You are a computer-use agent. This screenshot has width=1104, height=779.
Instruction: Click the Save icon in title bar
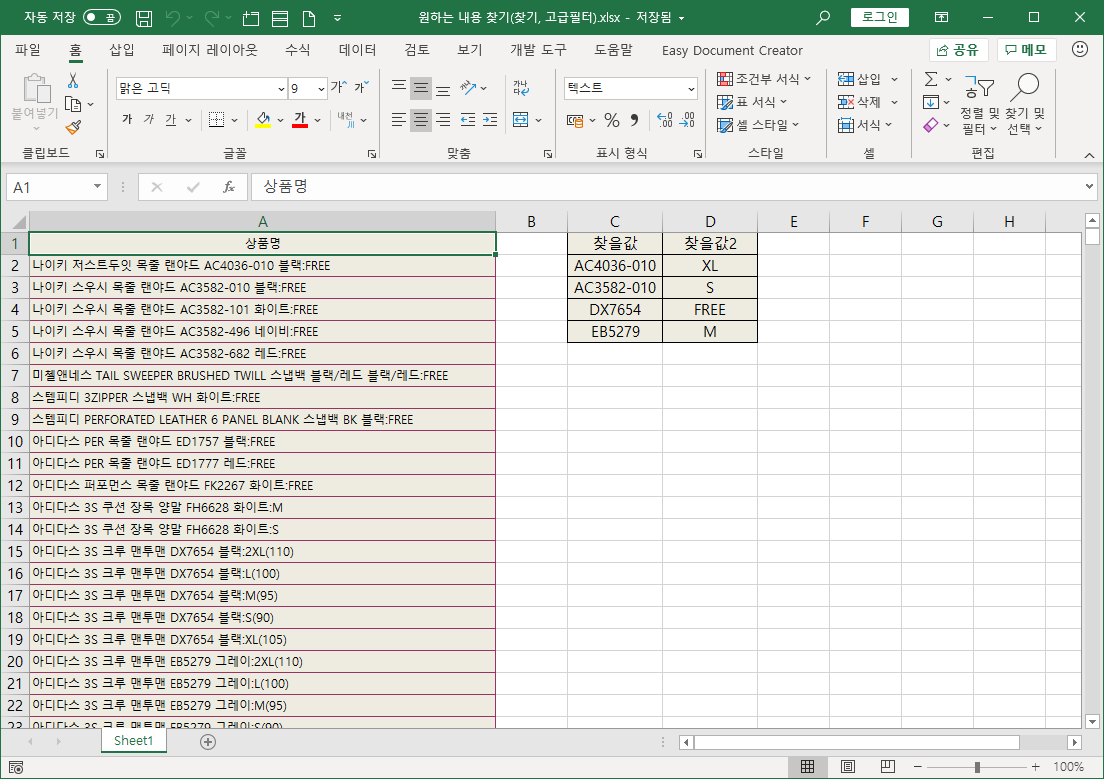coord(144,18)
